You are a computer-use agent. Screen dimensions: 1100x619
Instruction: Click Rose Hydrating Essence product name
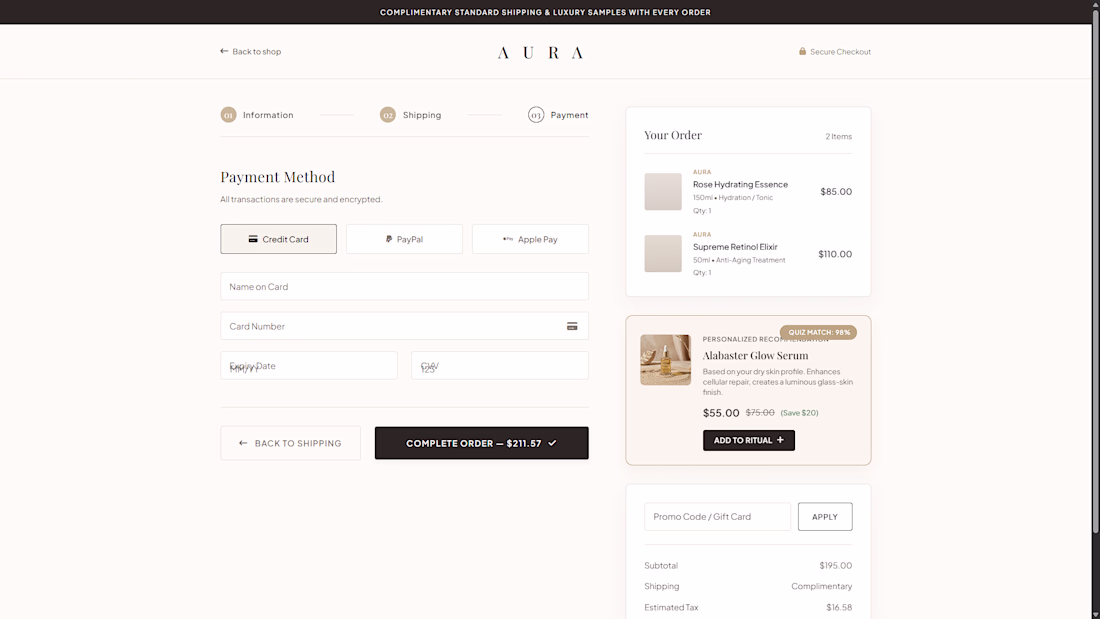[x=740, y=185]
